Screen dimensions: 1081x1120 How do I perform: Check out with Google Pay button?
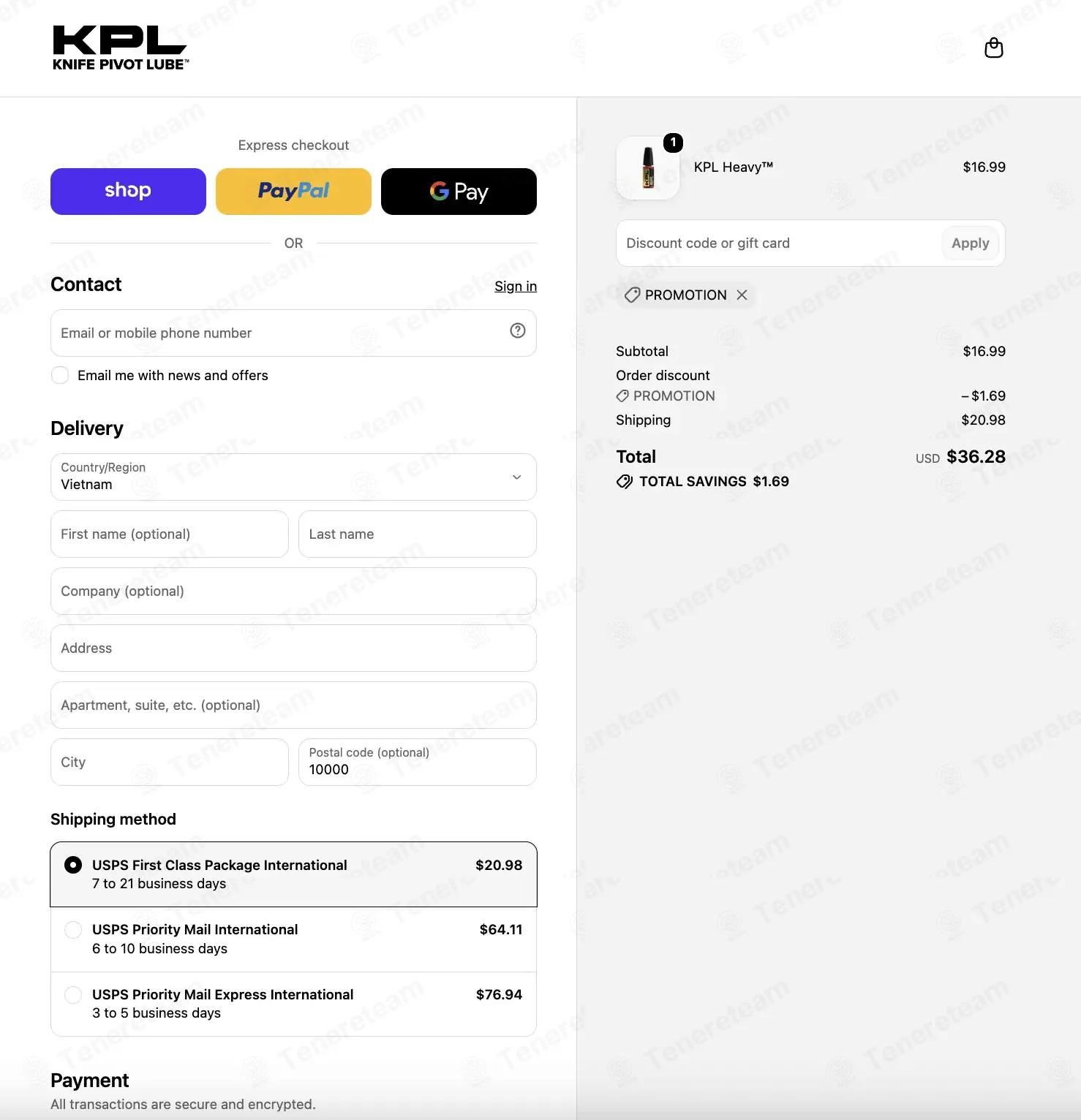click(459, 192)
